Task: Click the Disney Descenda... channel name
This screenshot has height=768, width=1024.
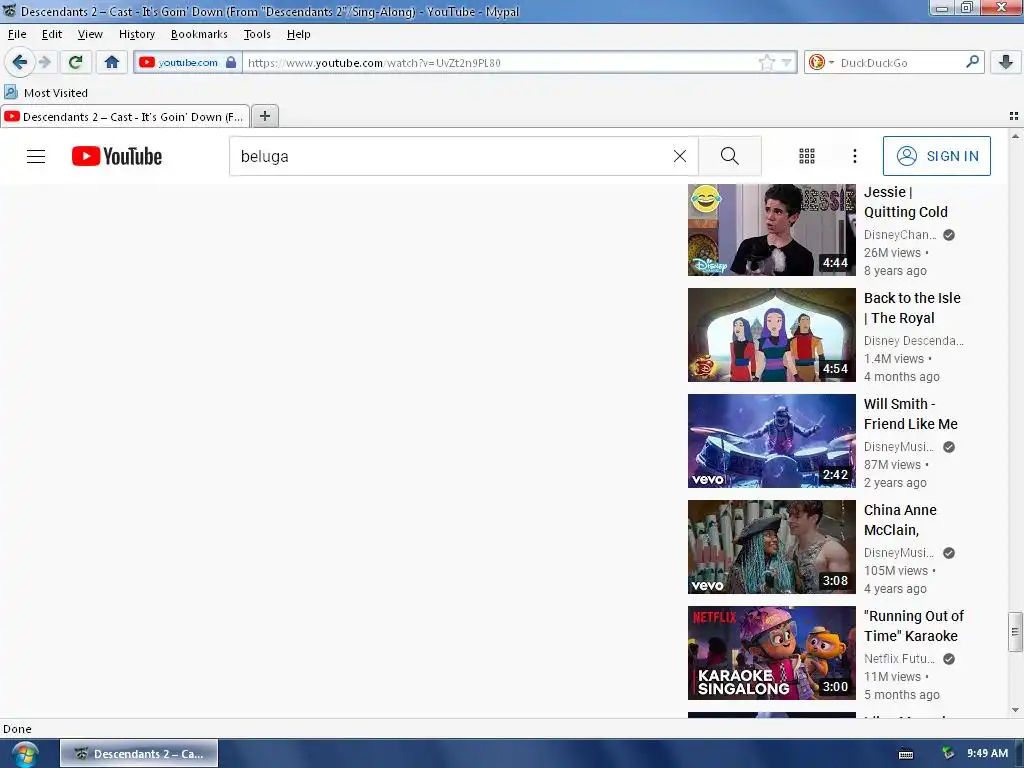Action: [913, 340]
